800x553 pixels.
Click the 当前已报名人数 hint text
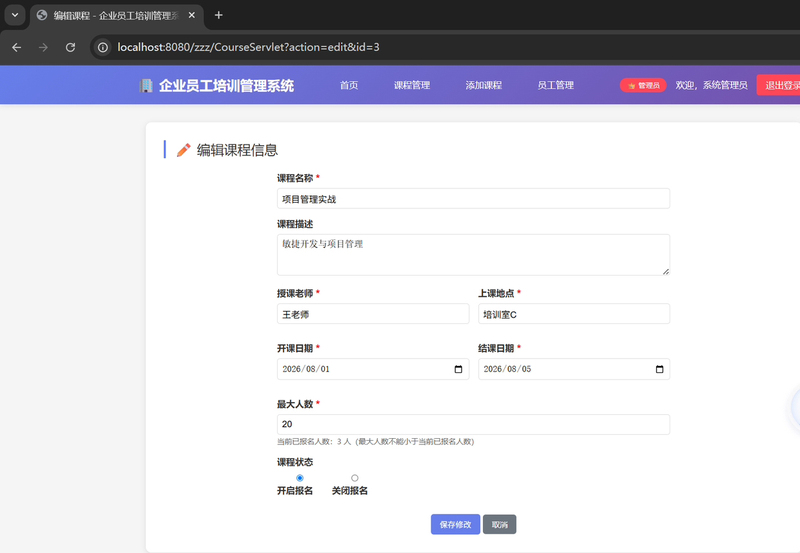(376, 441)
